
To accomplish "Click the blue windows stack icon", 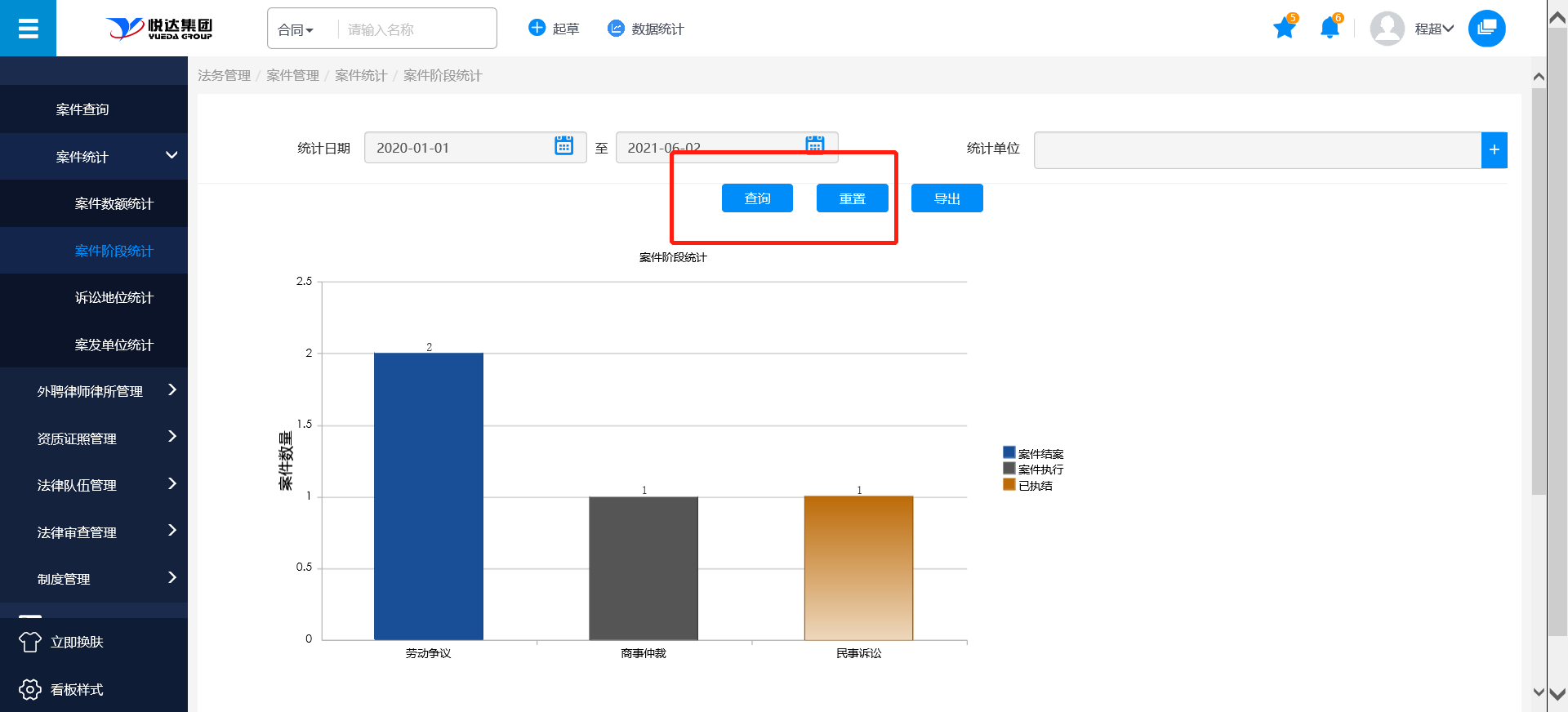I will point(1486,29).
